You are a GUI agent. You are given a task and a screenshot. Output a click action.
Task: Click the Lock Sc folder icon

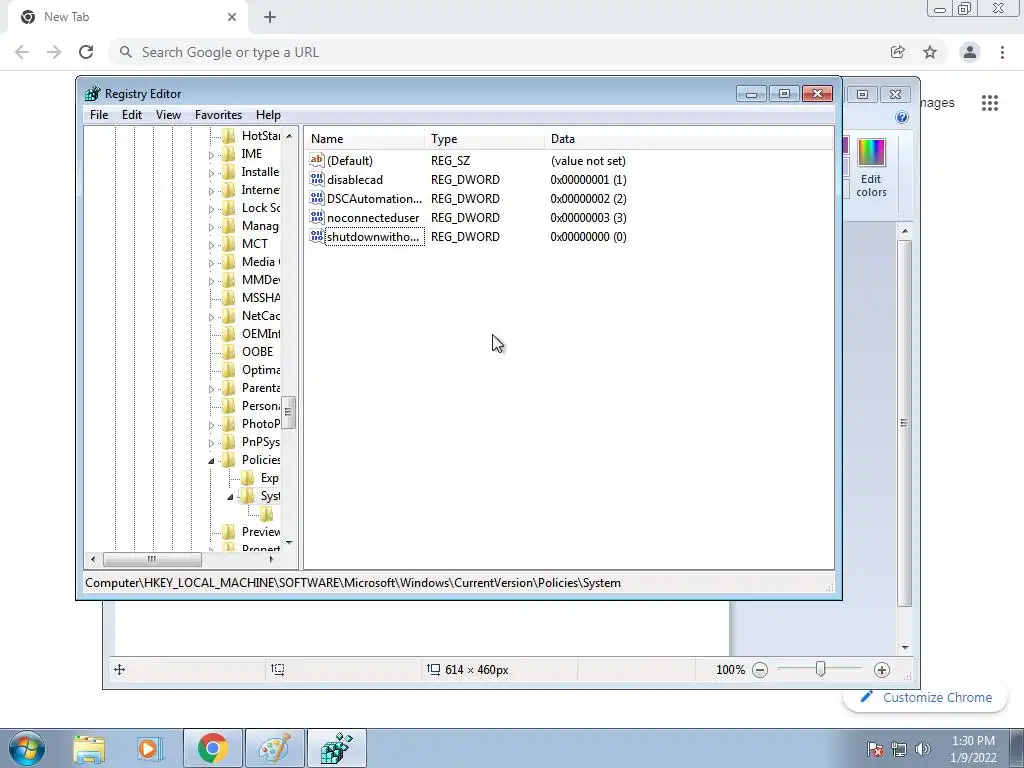click(229, 208)
